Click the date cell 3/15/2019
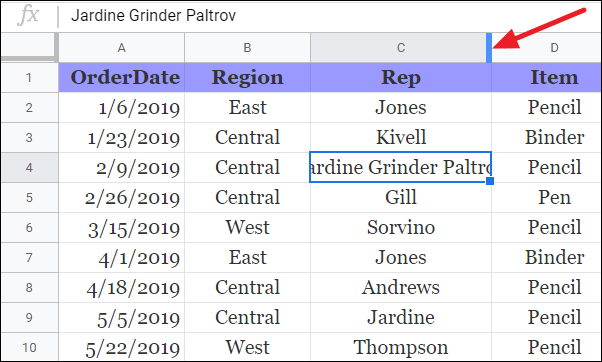This screenshot has width=602, height=362. click(121, 227)
